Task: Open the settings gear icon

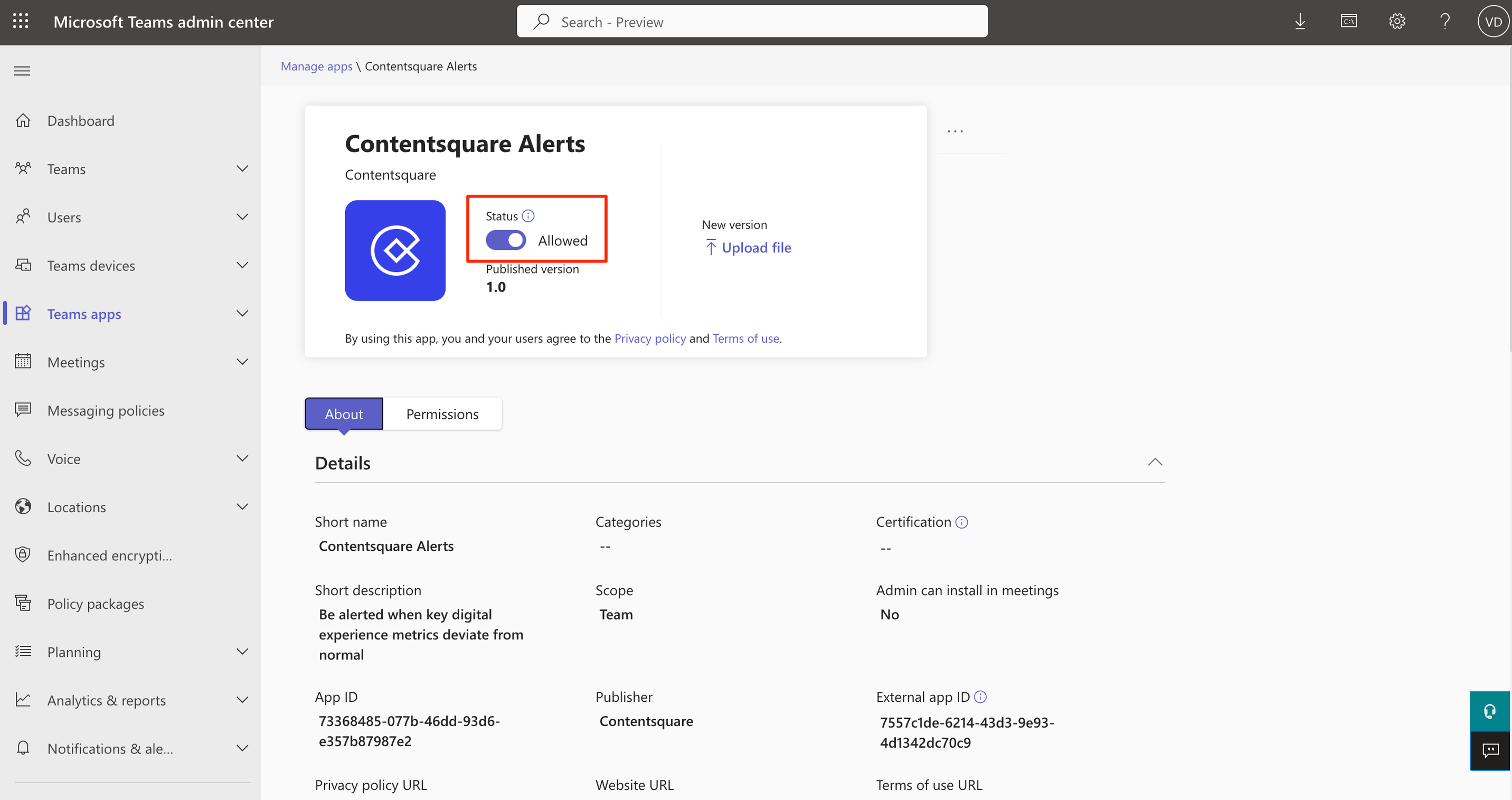Action: (1396, 22)
